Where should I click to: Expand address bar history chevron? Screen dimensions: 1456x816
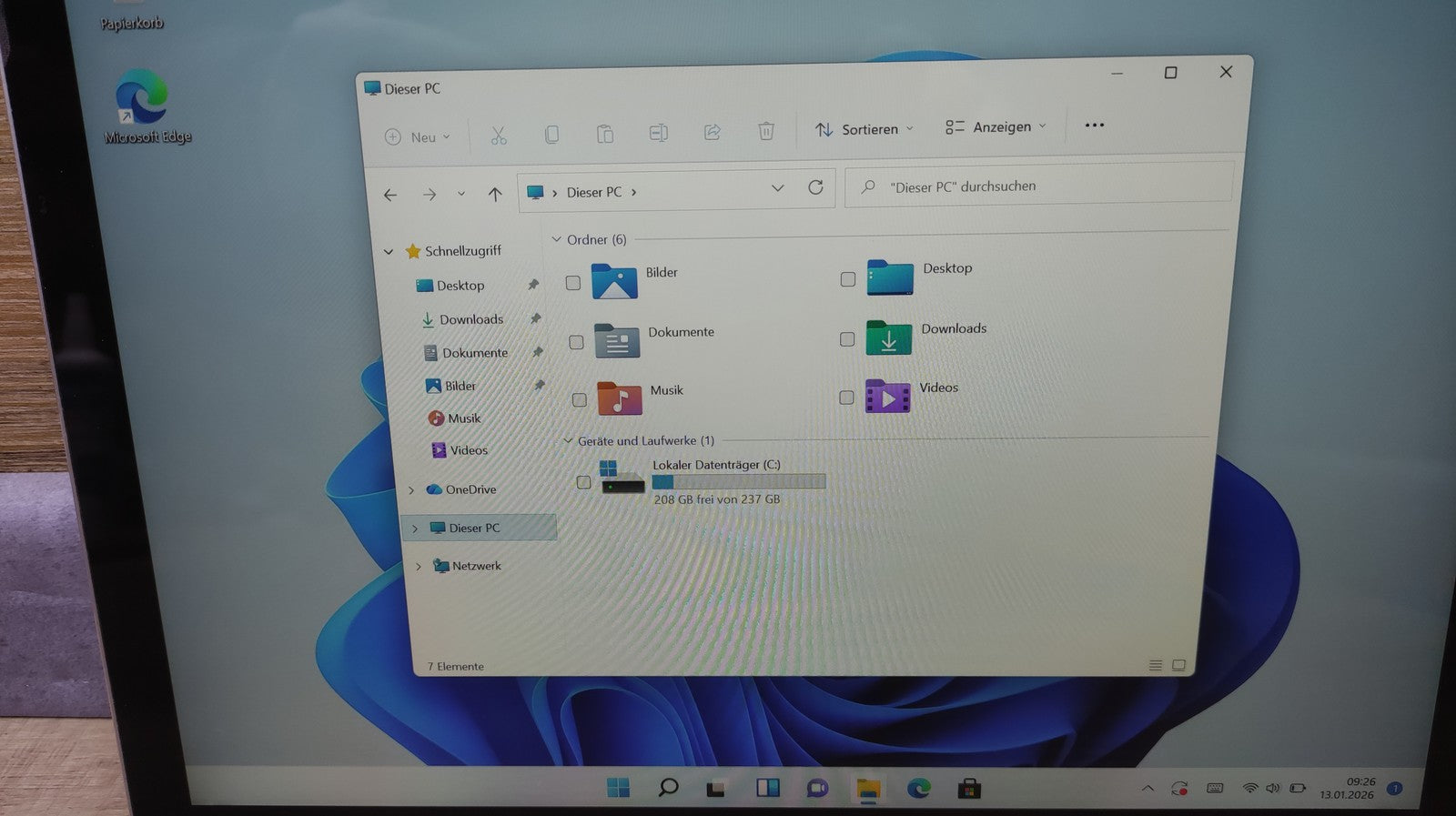(777, 188)
